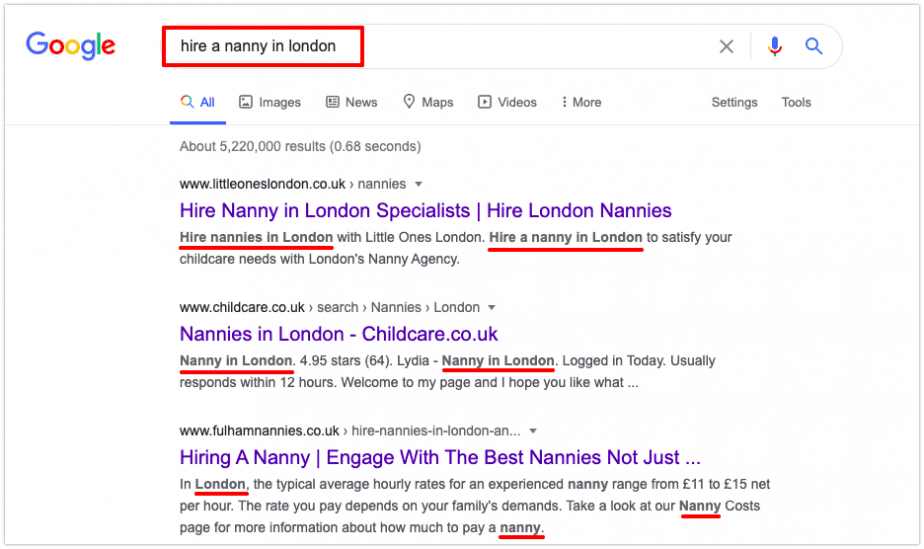
Task: Click snippet text '4.95 stars (64)'
Action: click(x=345, y=361)
